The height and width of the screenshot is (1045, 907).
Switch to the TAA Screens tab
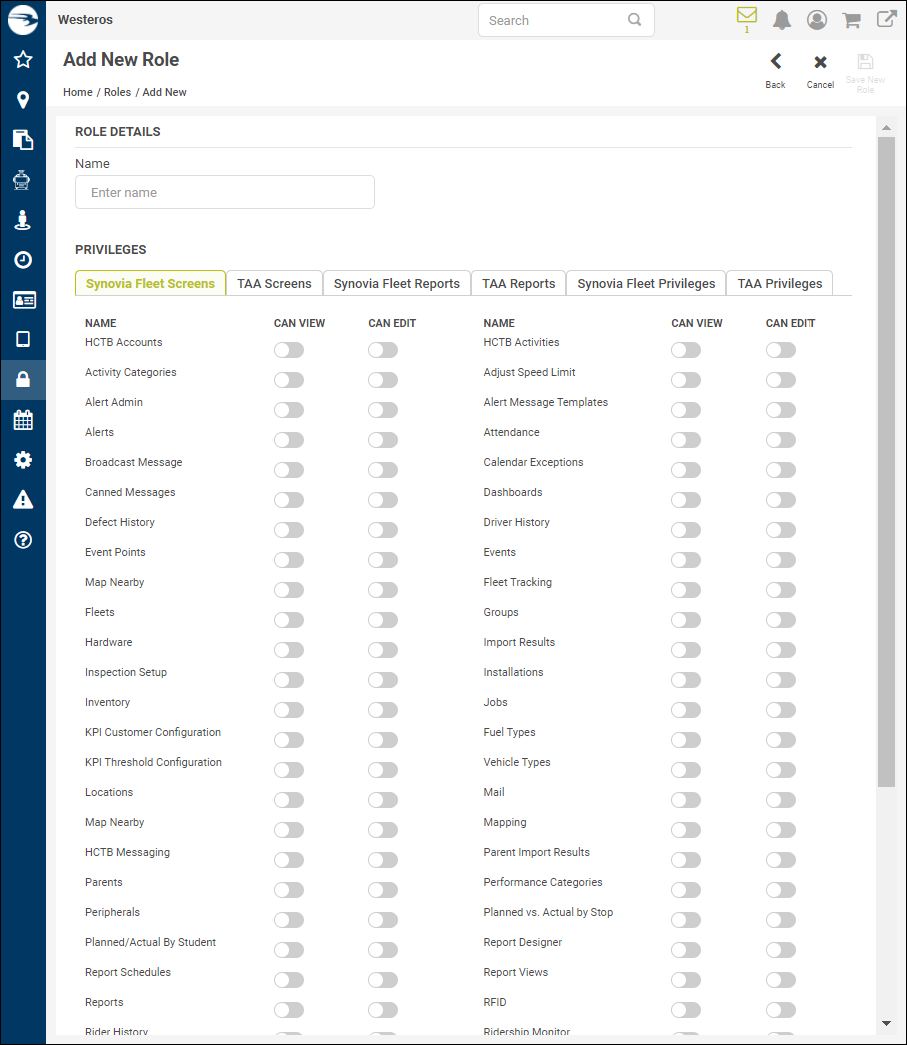click(275, 283)
